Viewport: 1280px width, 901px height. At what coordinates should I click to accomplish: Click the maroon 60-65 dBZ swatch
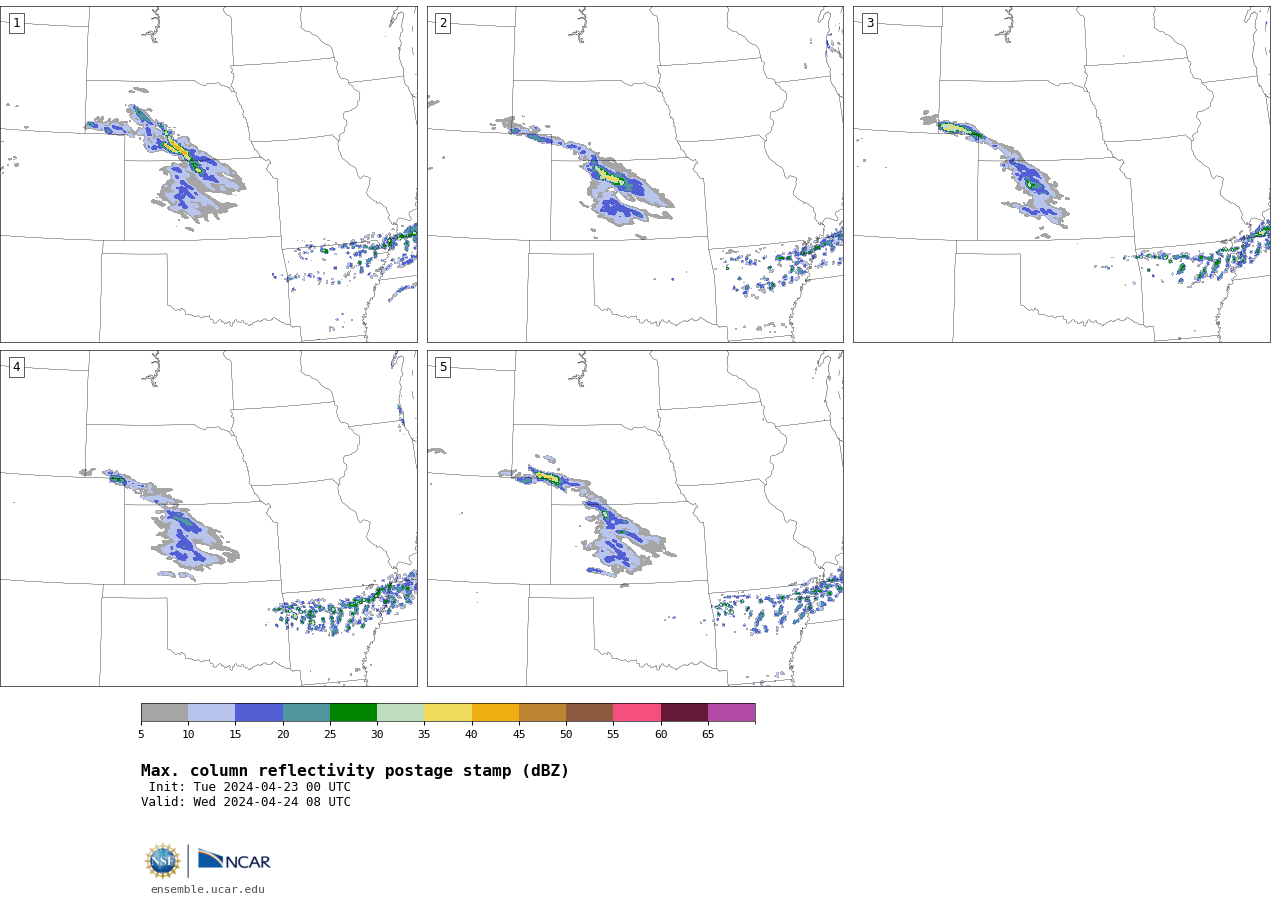coord(684,712)
